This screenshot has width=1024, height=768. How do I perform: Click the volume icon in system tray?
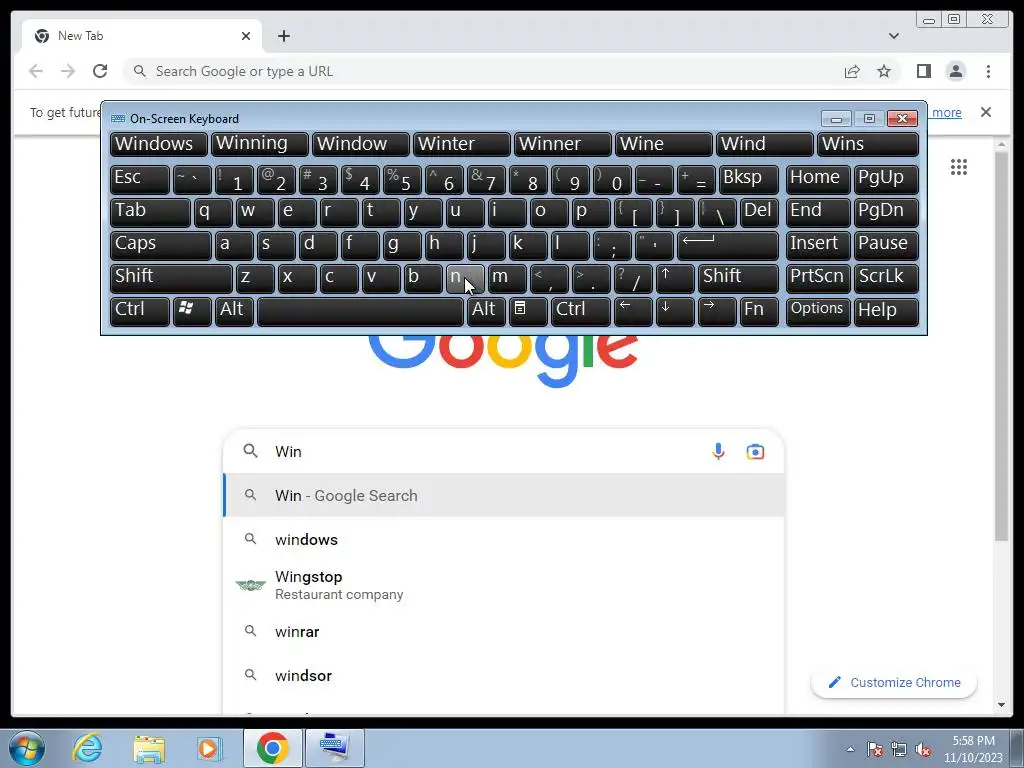923,750
